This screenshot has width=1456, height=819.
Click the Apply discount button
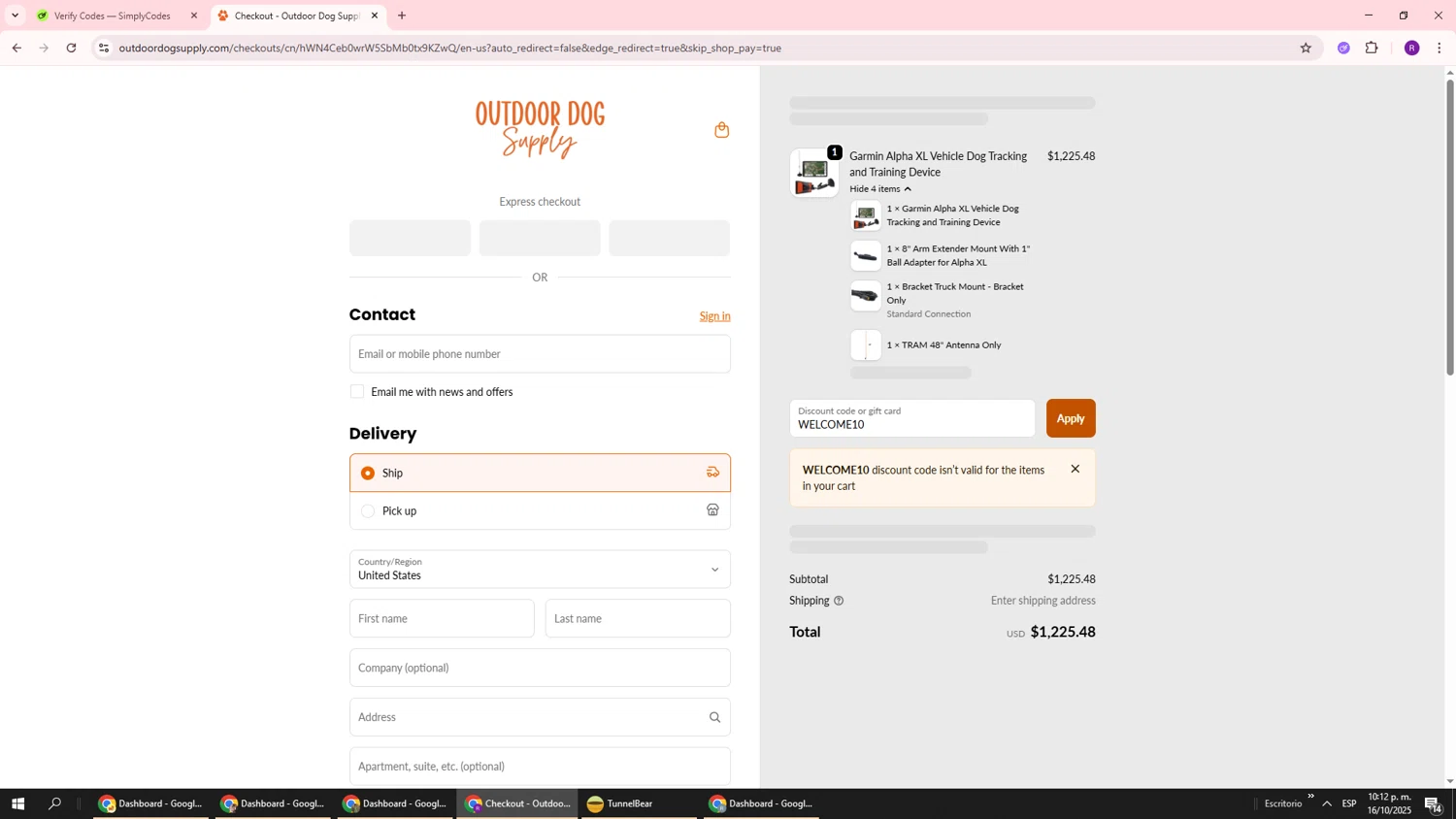pos(1071,418)
